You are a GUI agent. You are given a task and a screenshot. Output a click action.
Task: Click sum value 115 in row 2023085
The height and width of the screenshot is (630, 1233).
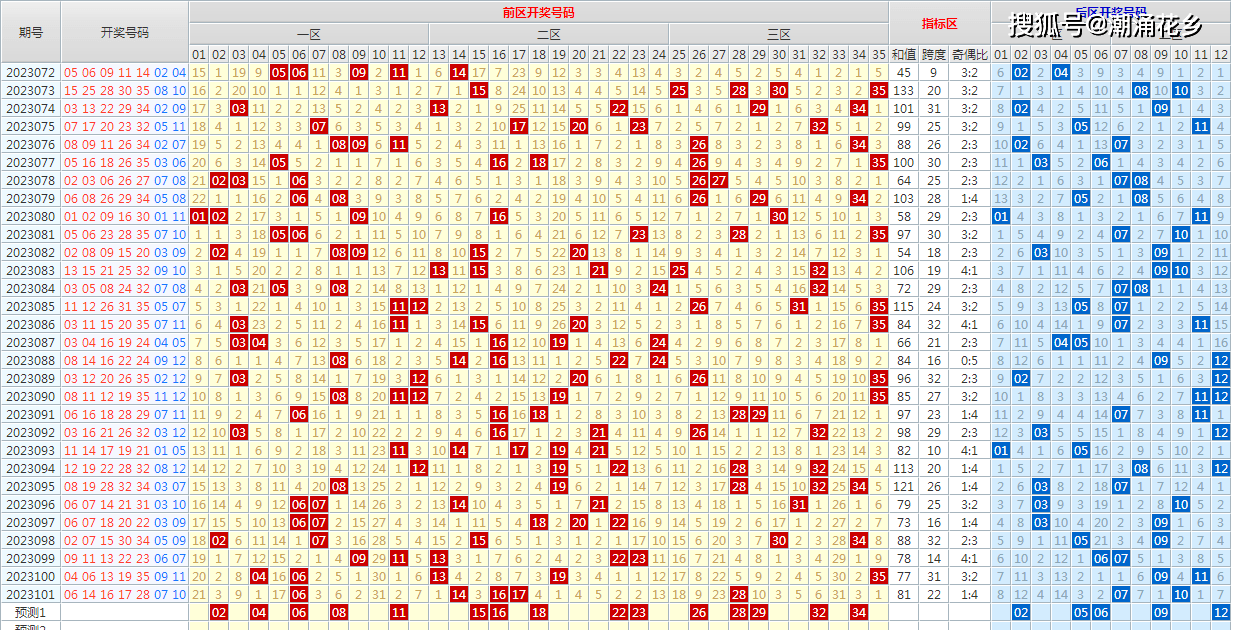pyautogui.click(x=904, y=306)
